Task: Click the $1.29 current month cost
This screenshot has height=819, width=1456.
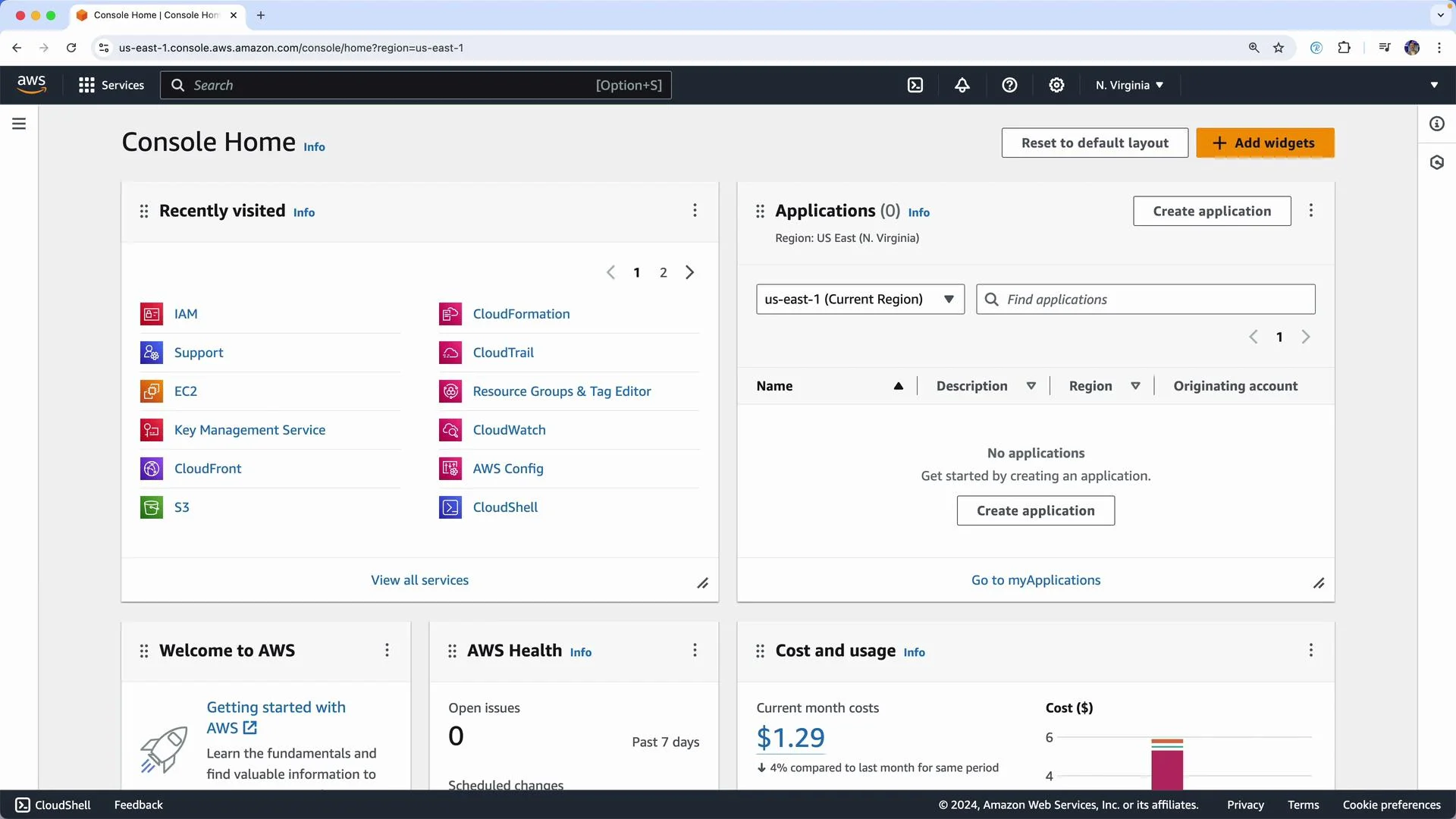Action: coord(790,737)
